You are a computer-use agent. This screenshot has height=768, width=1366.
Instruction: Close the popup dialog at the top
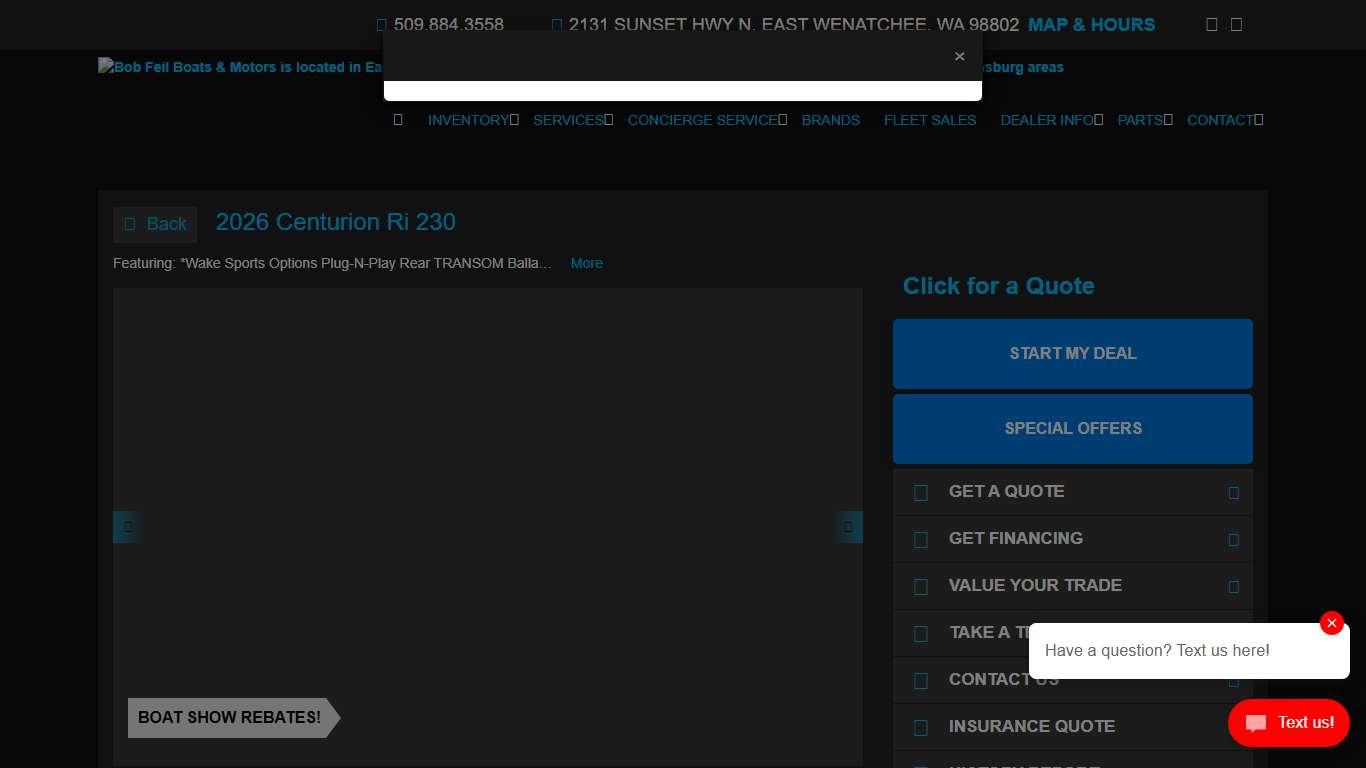[959, 57]
